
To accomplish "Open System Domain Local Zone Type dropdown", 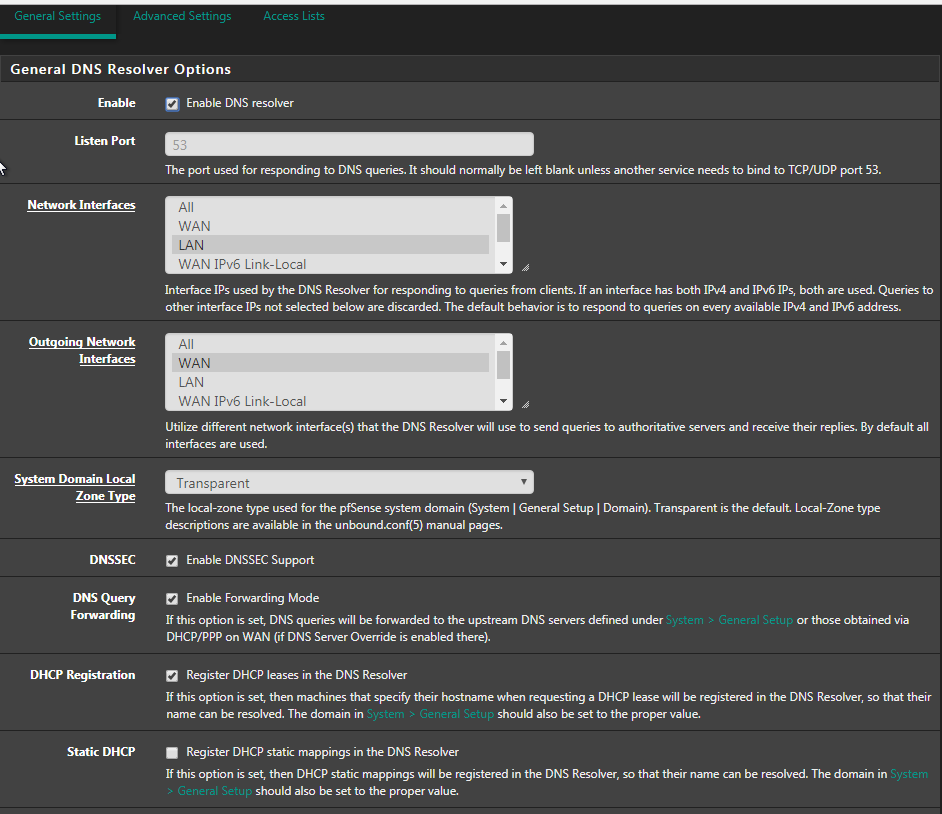I will pyautogui.click(x=348, y=483).
